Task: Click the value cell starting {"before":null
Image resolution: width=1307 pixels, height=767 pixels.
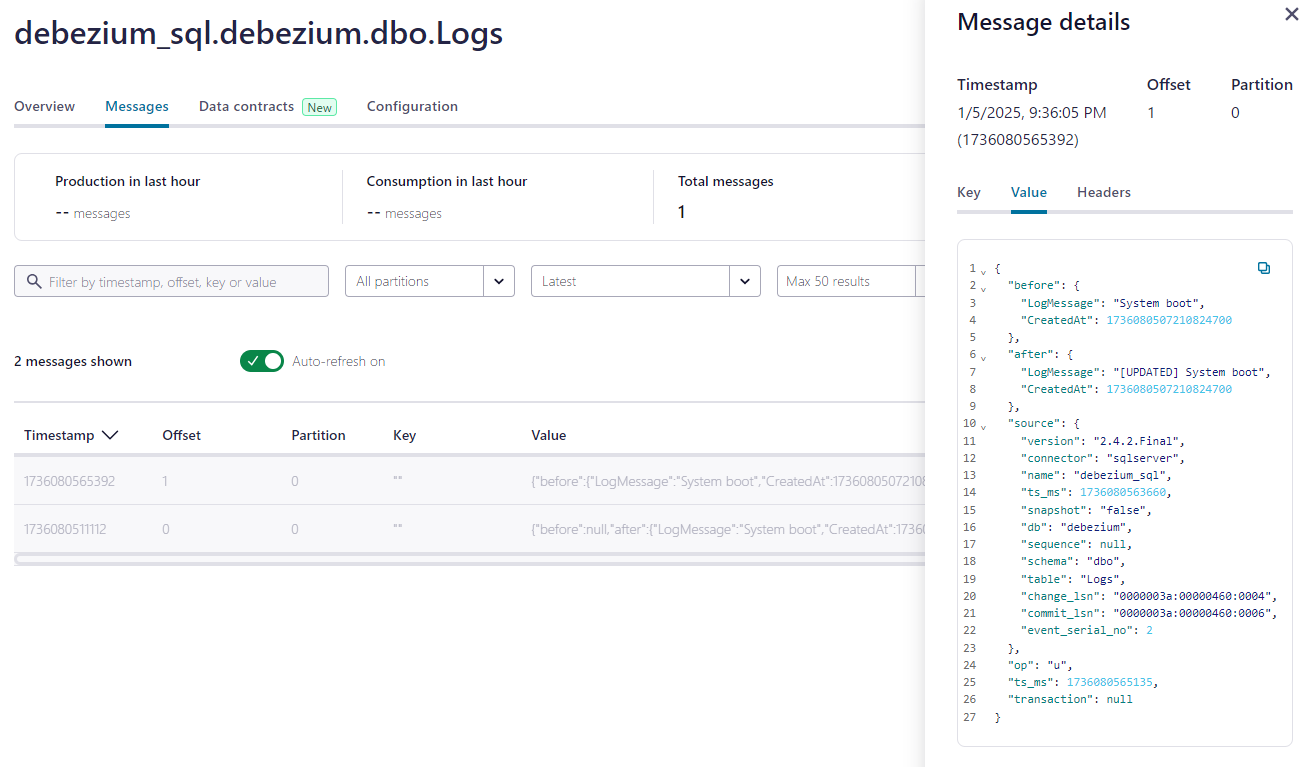Action: click(x=728, y=528)
